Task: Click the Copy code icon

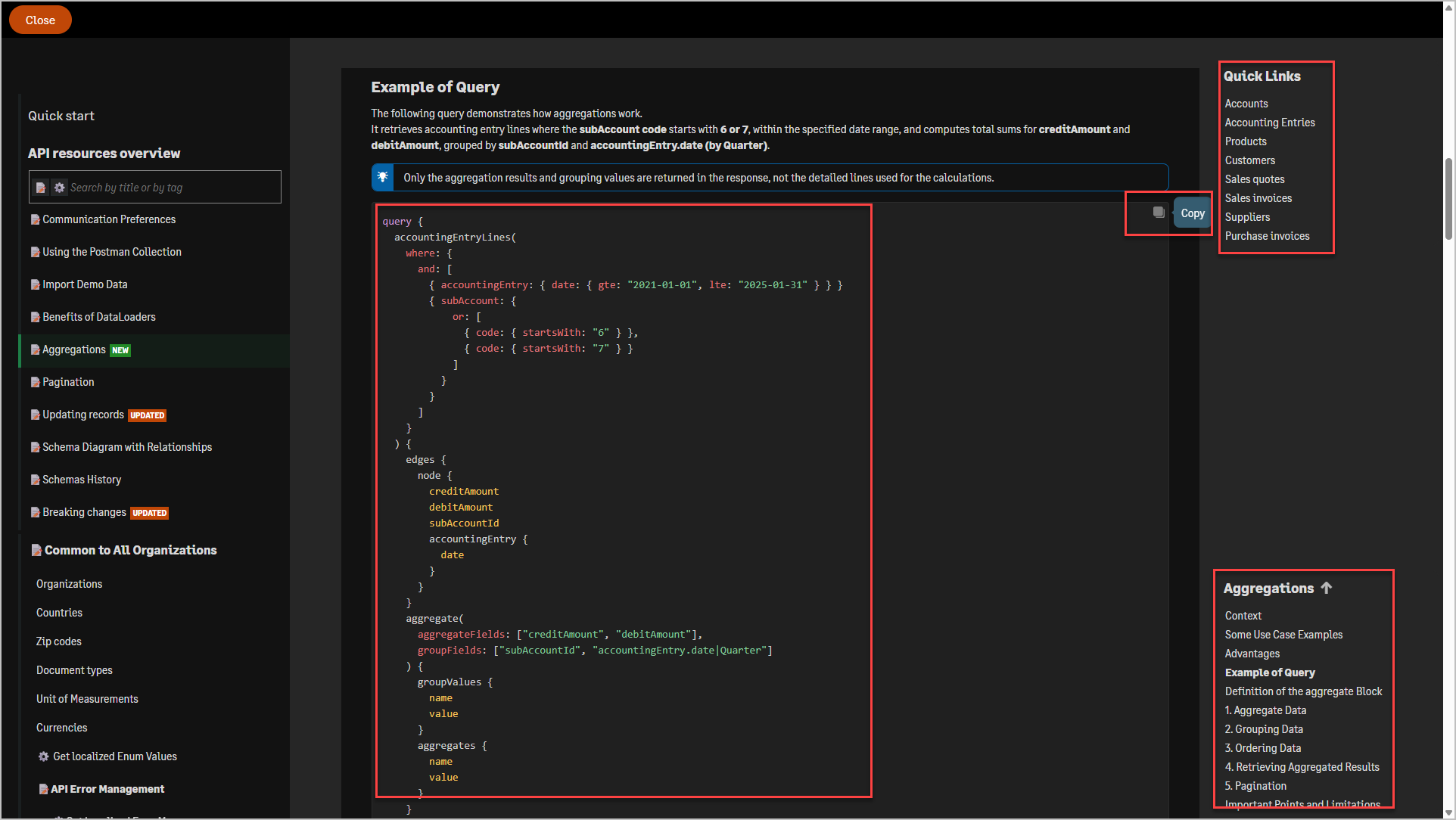Action: 1159,213
